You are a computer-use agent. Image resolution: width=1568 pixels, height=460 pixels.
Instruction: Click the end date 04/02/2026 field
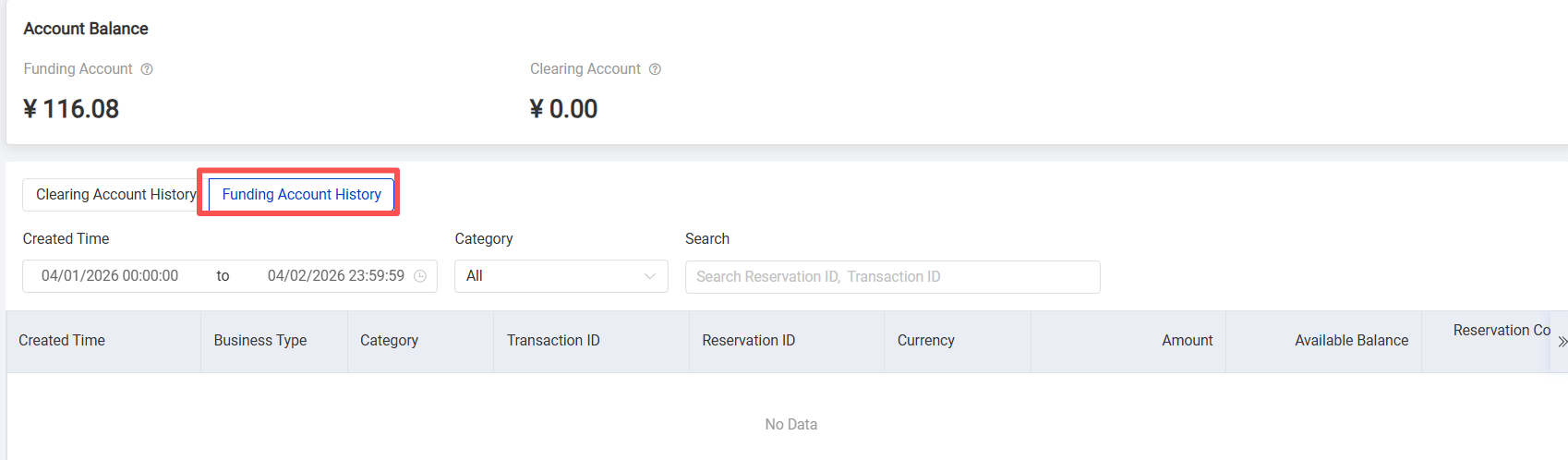pyautogui.click(x=335, y=276)
